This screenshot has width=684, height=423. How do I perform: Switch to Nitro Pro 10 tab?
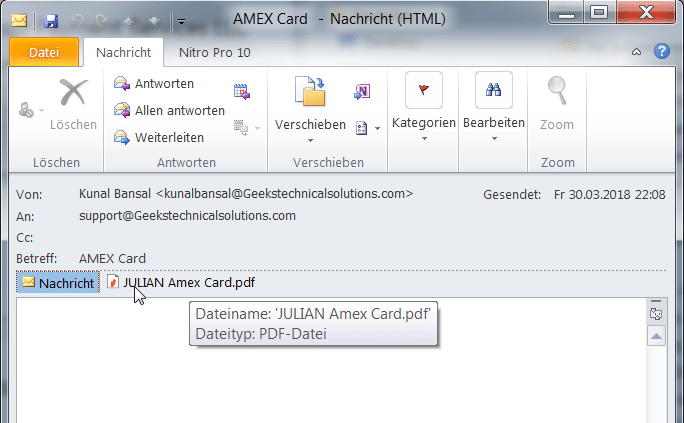point(215,53)
